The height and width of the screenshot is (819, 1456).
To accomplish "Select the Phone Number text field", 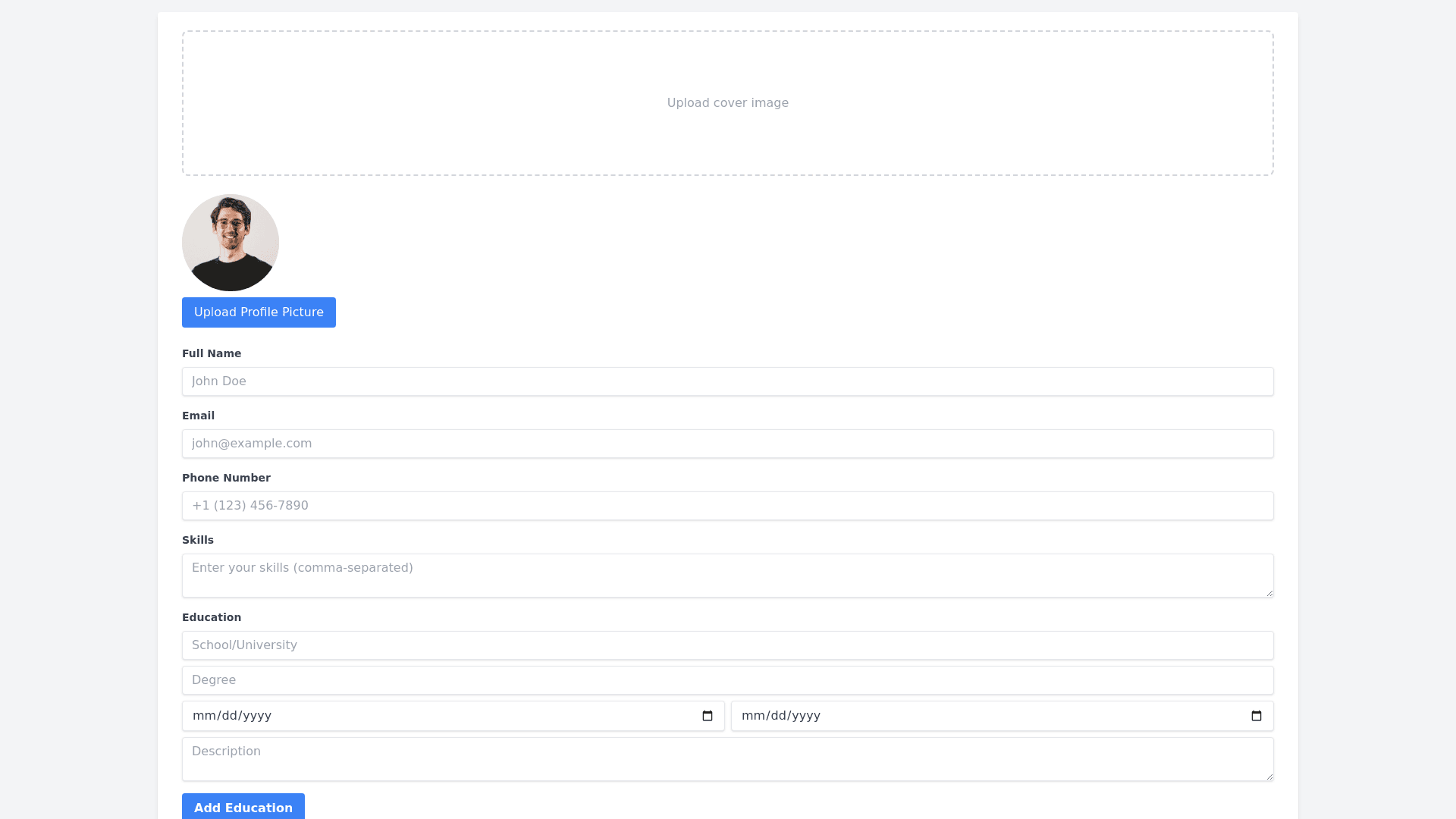I will tap(728, 506).
